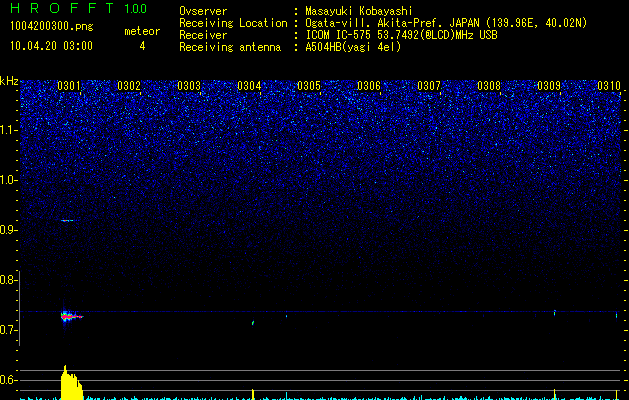The height and width of the screenshot is (400, 629).
Task: Click the HROFFT 1.0.0 title text
Action: point(78,8)
